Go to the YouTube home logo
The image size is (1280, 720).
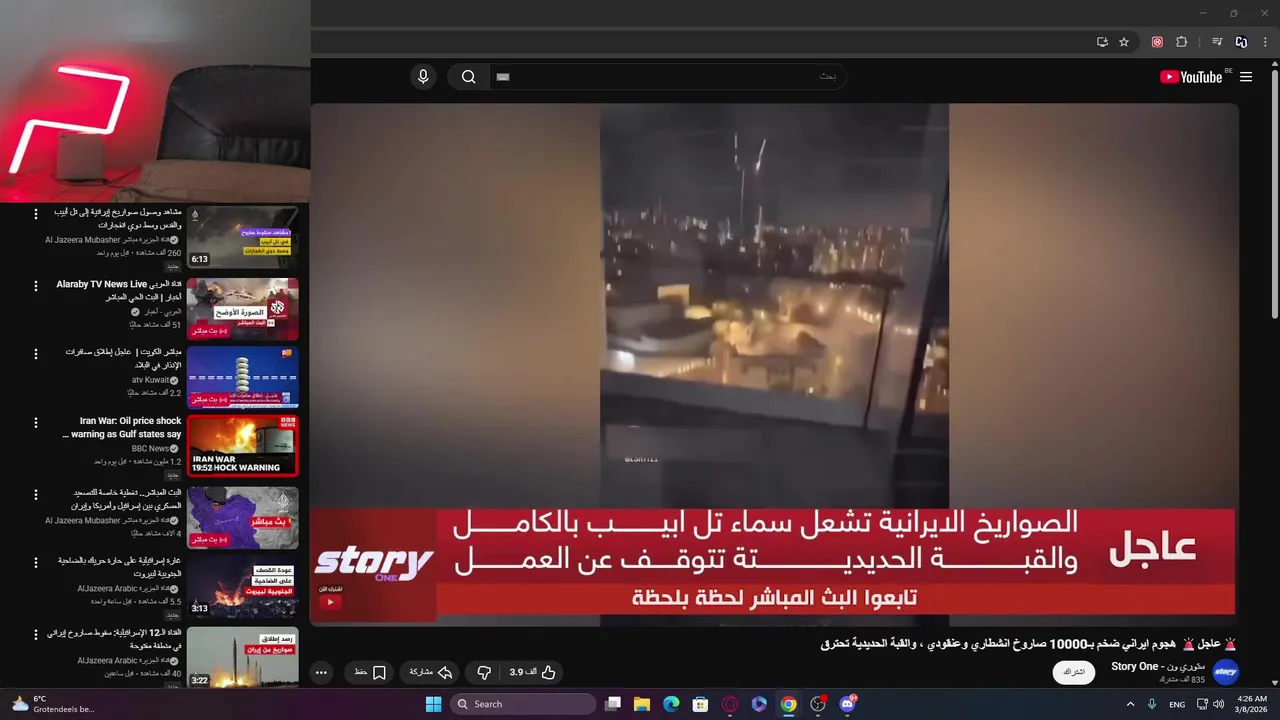click(x=1191, y=77)
